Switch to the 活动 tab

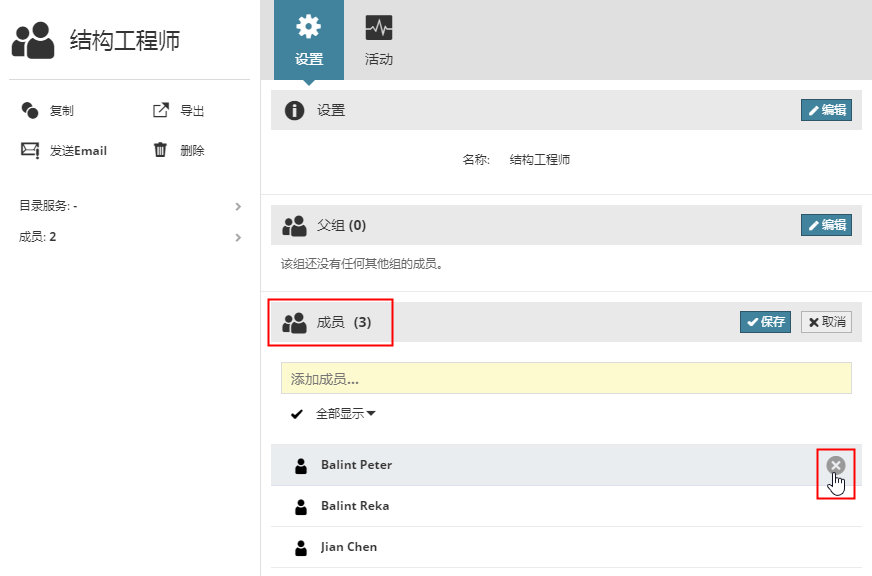(379, 40)
